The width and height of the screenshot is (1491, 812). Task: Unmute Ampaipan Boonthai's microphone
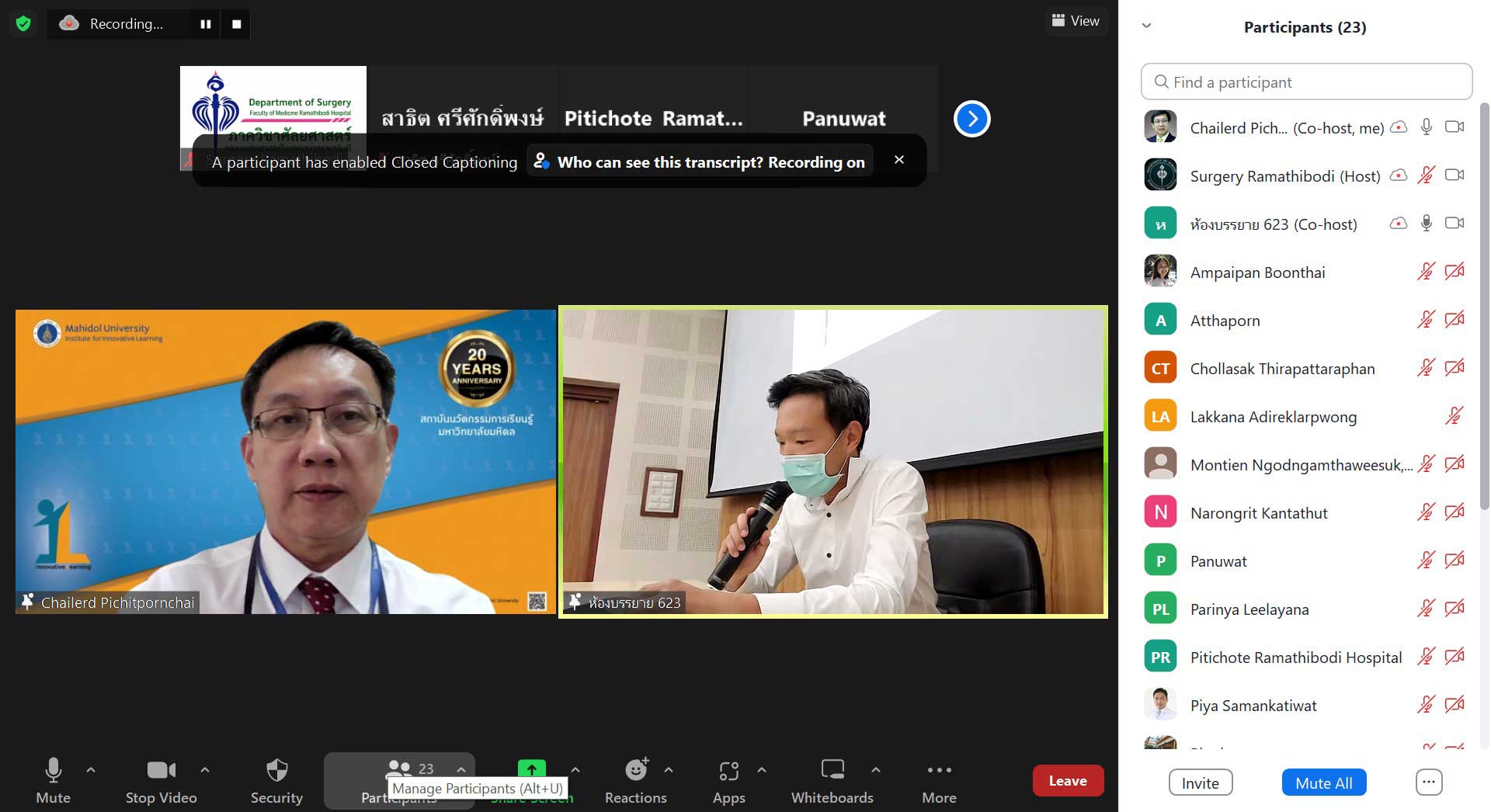click(1426, 272)
